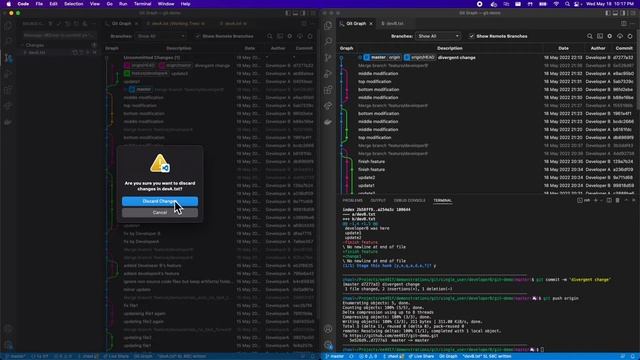Open Git Graph repository settings gear, right window

(x=610, y=36)
